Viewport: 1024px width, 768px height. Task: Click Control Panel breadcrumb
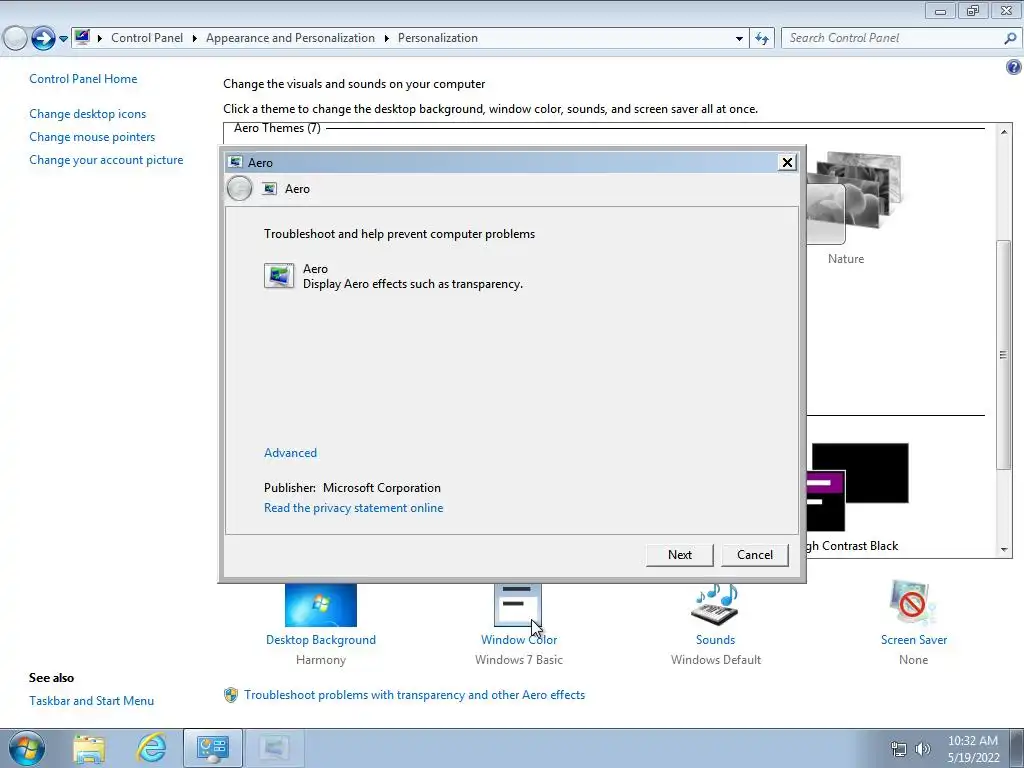147,38
